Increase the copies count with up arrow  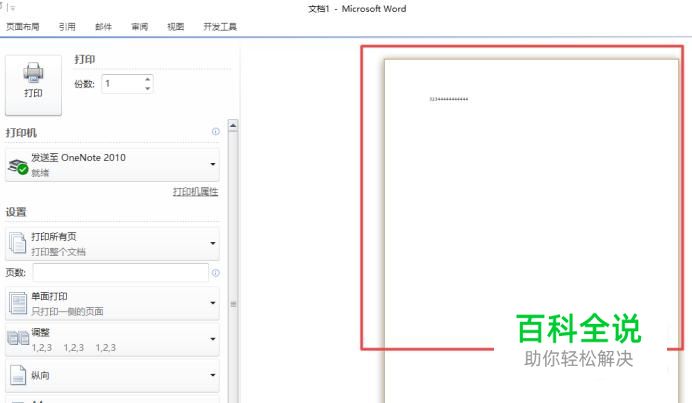tap(148, 79)
